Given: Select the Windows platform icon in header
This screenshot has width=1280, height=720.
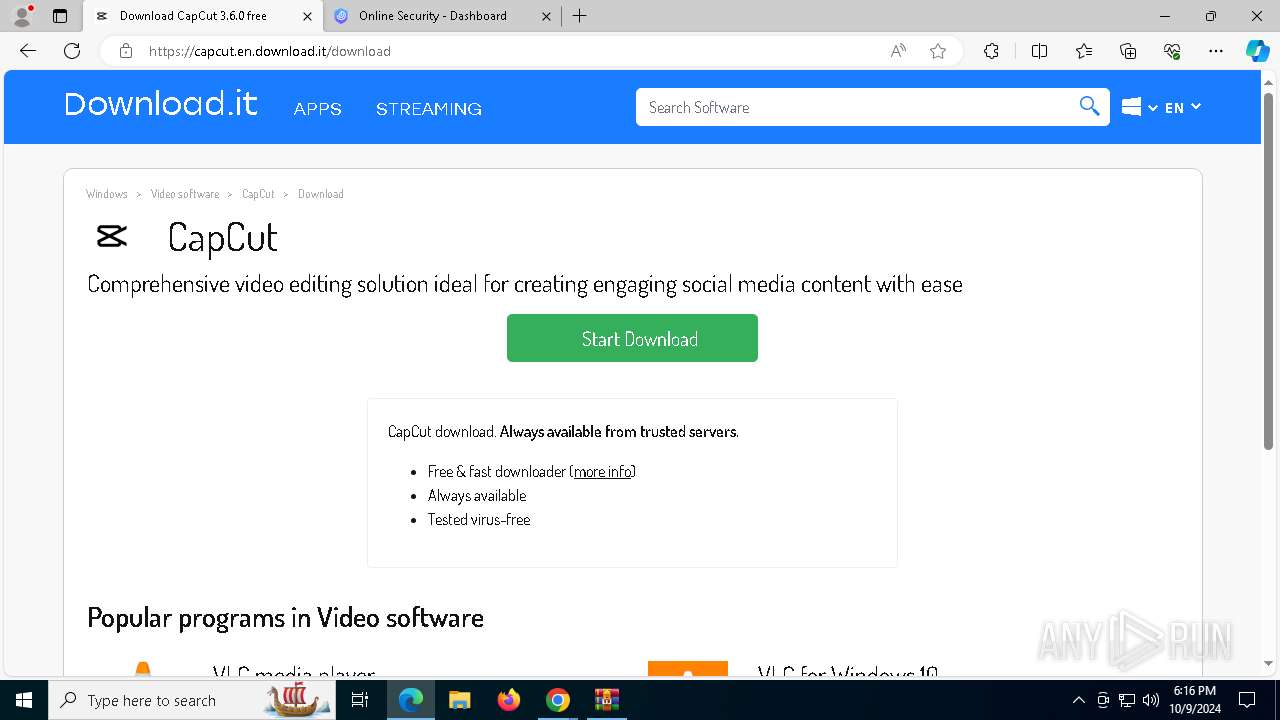Looking at the screenshot, I should pyautogui.click(x=1131, y=107).
